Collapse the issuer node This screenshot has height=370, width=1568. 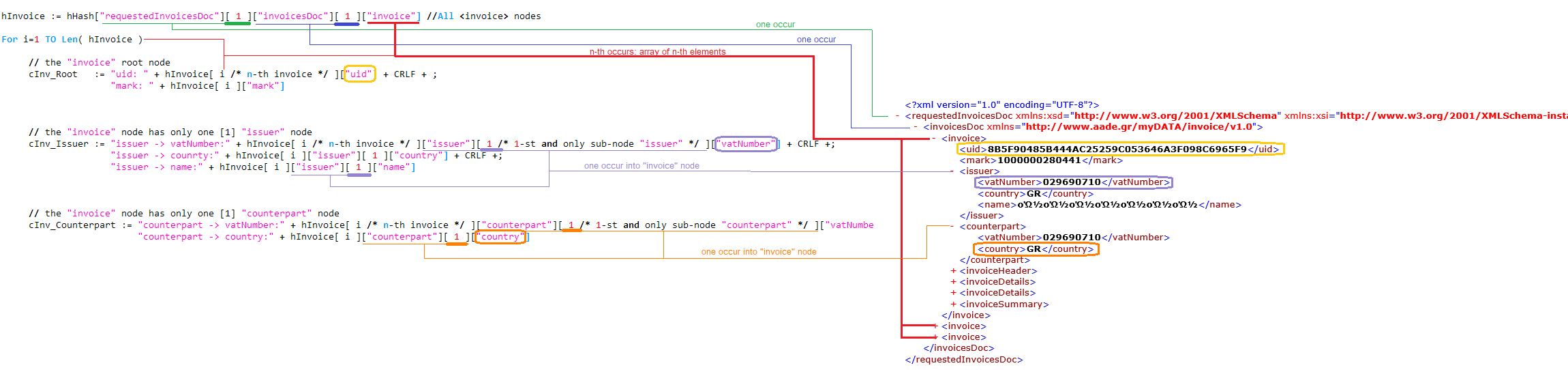[x=952, y=171]
